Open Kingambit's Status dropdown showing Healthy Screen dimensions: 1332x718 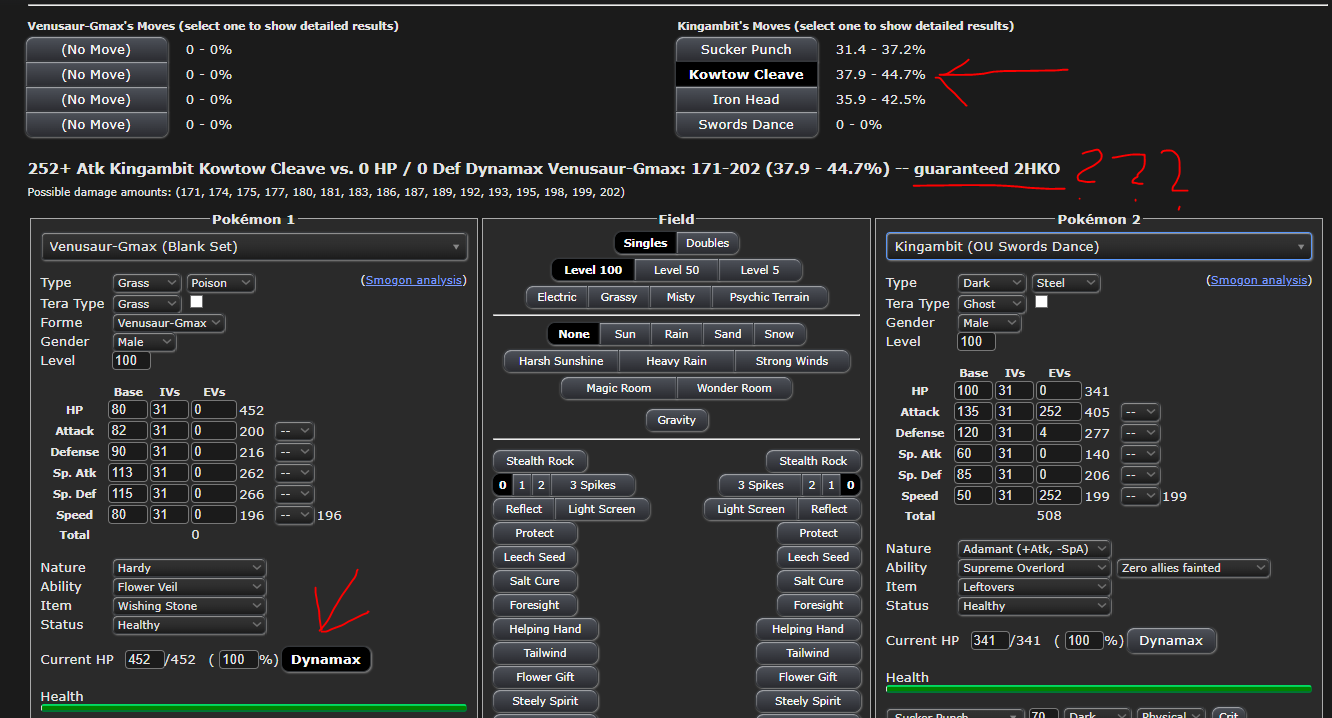pos(1034,606)
